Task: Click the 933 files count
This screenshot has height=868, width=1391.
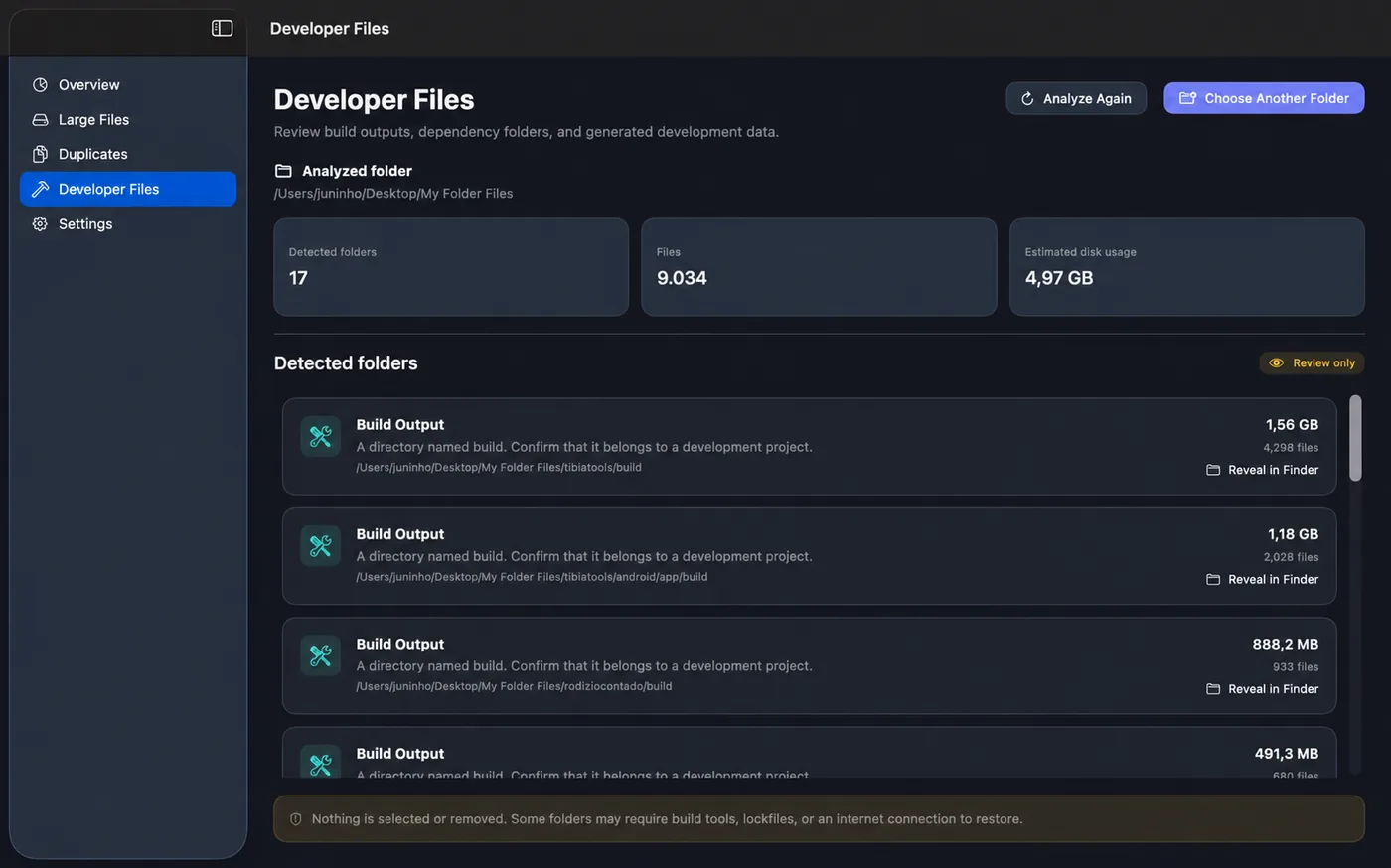Action: 1296,667
